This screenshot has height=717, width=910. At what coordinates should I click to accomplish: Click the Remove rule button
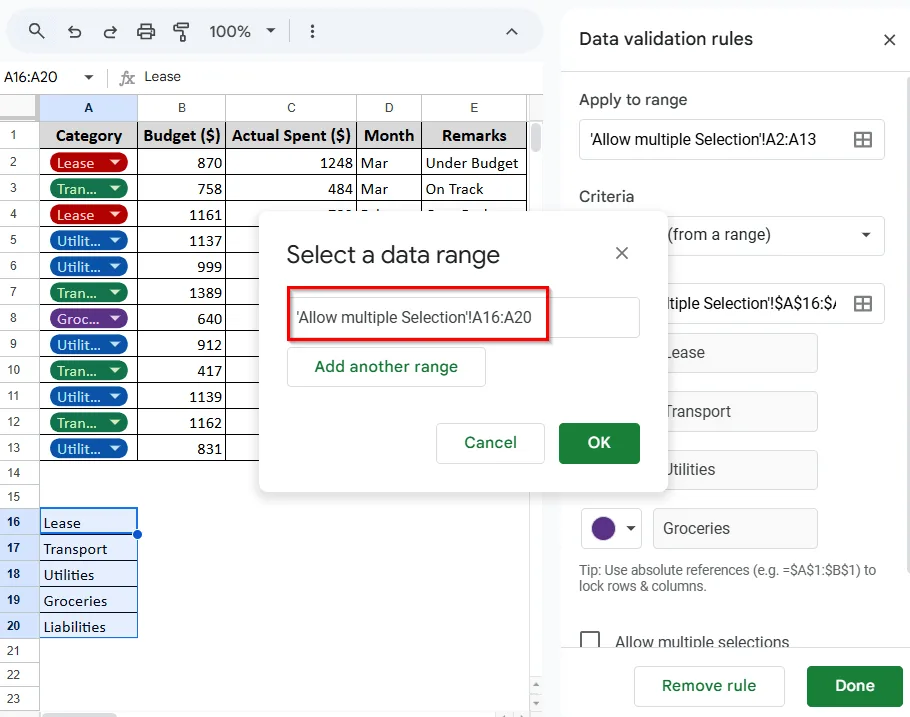[x=709, y=686]
